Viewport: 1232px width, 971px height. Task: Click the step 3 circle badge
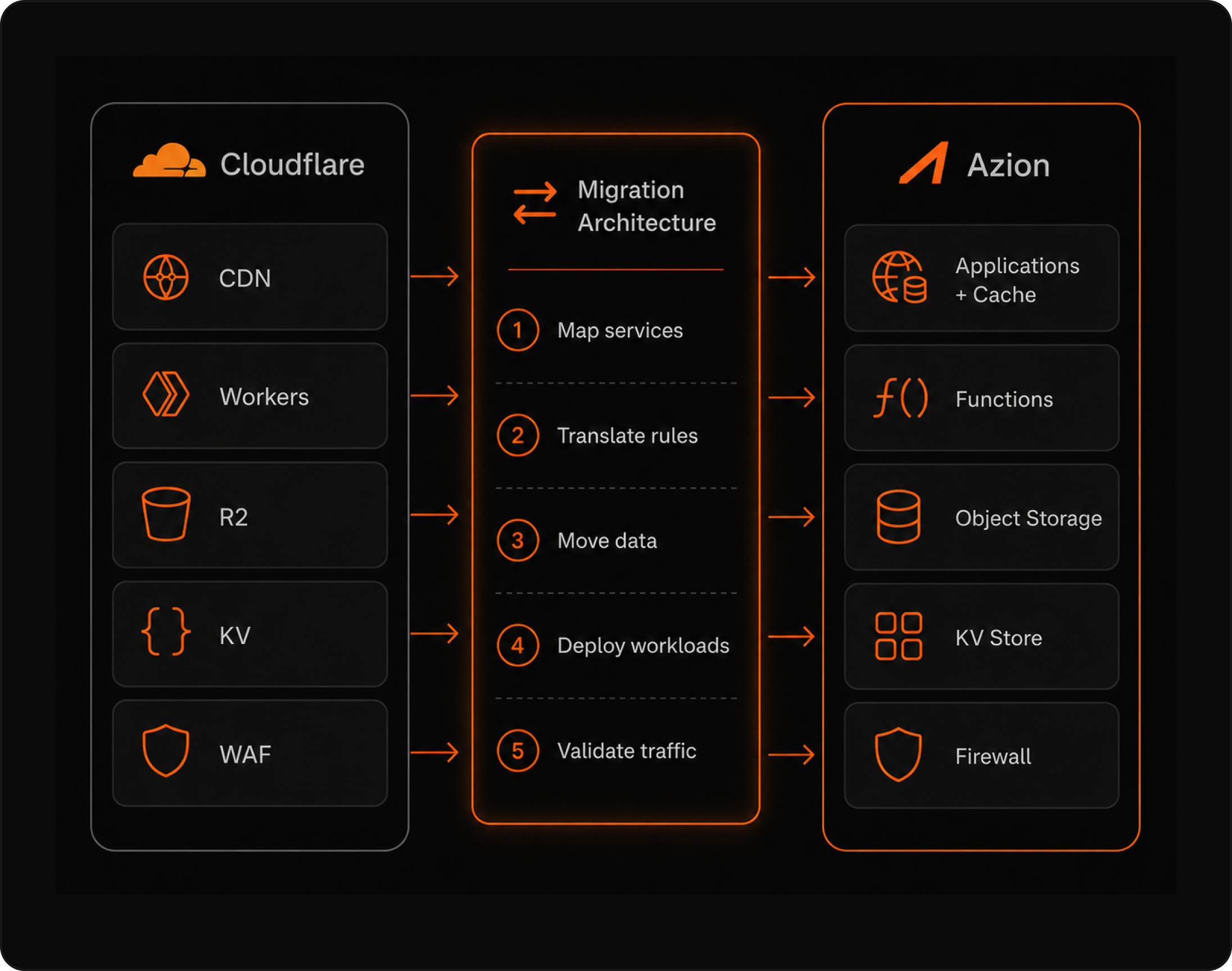[x=517, y=540]
